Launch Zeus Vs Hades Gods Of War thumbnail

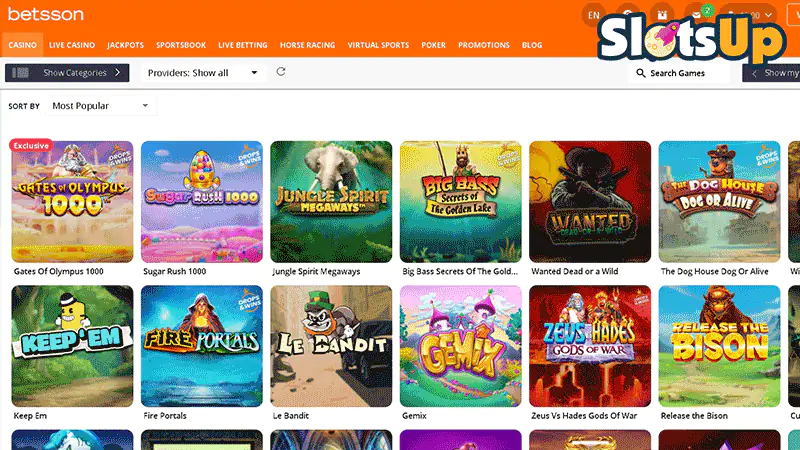pos(590,346)
